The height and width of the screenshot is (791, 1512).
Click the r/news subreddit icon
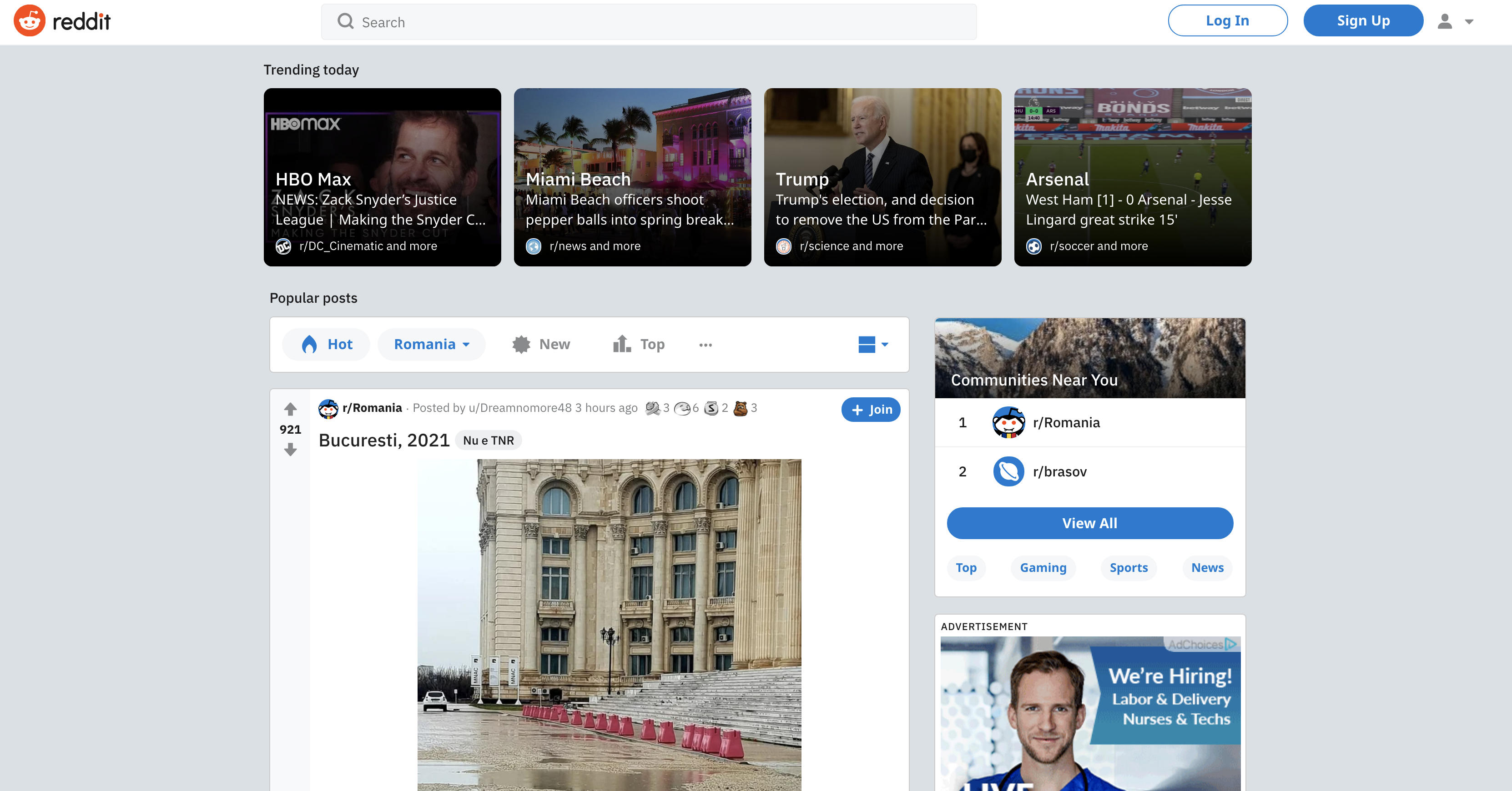534,246
